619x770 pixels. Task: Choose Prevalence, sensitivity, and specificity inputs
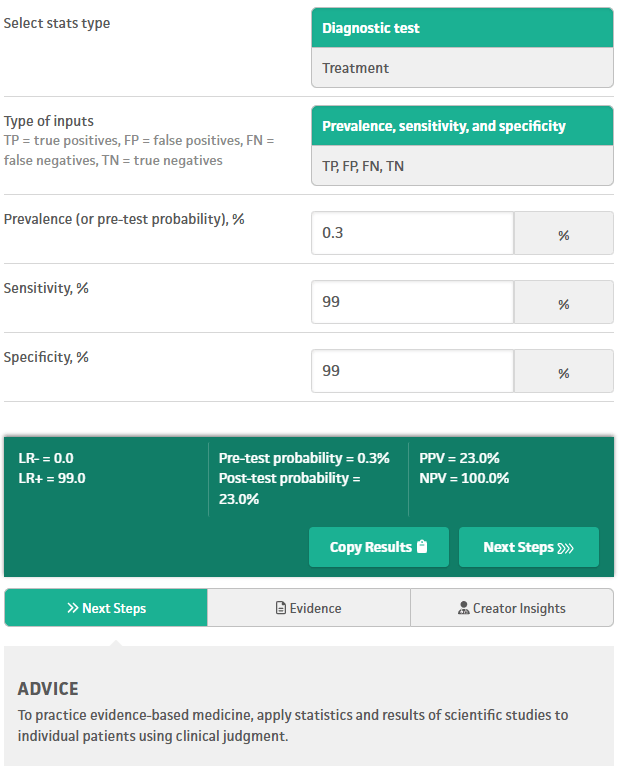pos(462,126)
